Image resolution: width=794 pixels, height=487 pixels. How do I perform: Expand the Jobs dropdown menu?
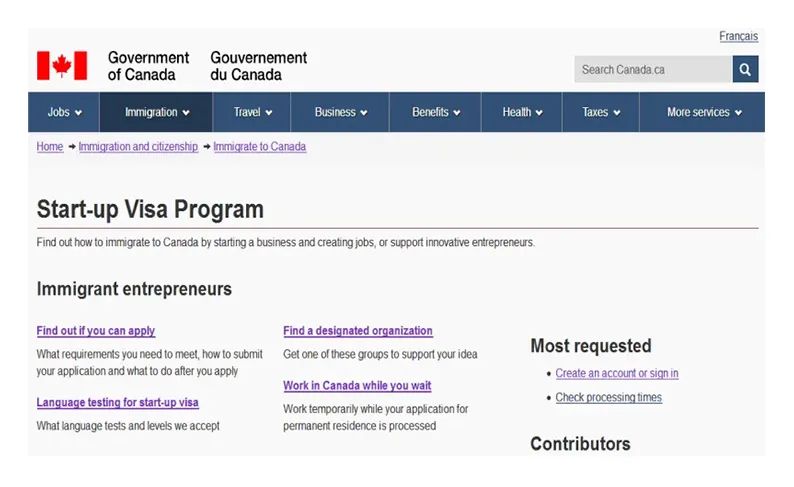point(64,112)
